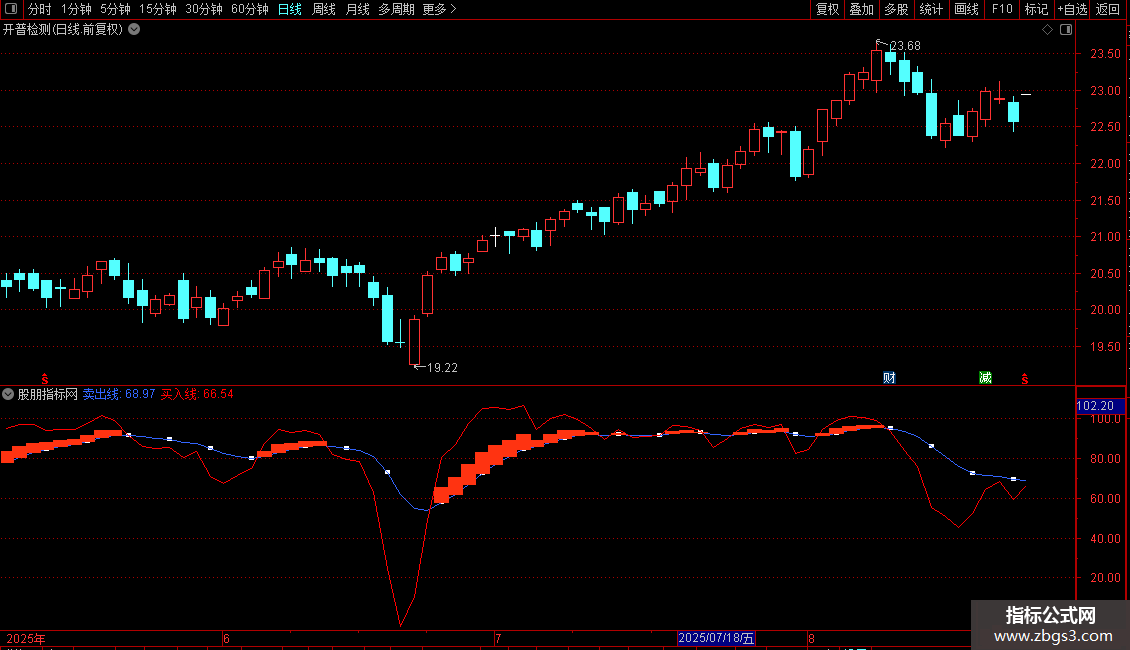The image size is (1130, 650).
Task: Click the red $ marker near August
Action: click(x=1025, y=379)
